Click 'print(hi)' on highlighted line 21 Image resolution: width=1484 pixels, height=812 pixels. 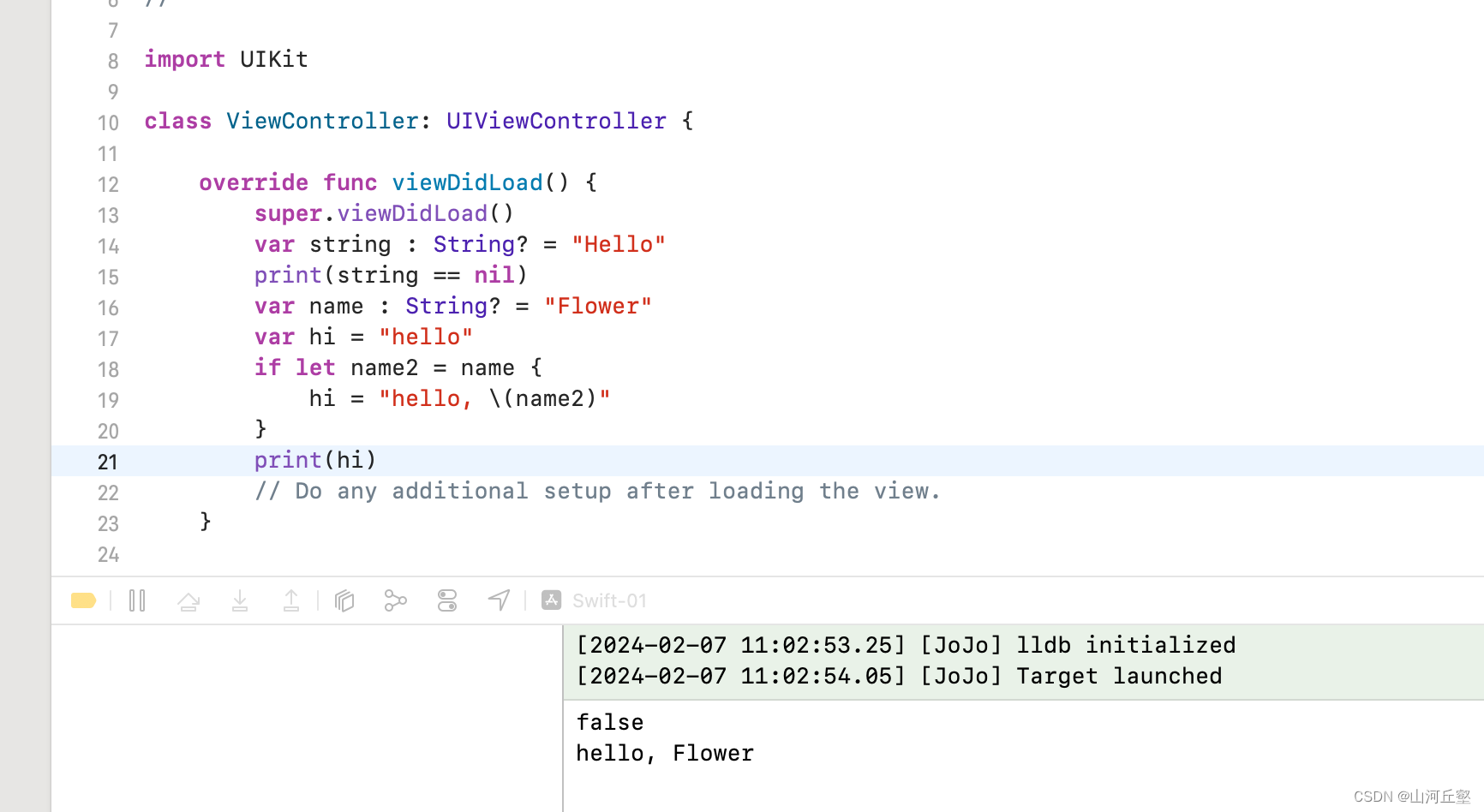tap(315, 460)
